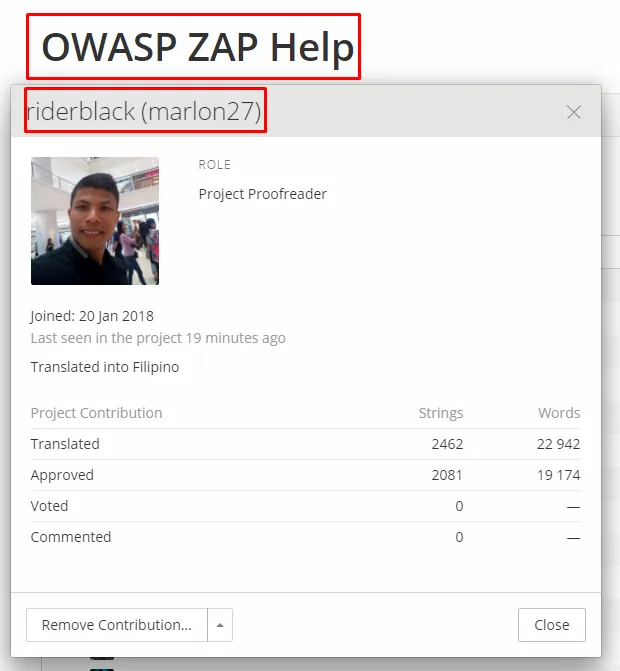620x671 pixels.
Task: Click the Last seen in the project text
Action: tap(158, 338)
